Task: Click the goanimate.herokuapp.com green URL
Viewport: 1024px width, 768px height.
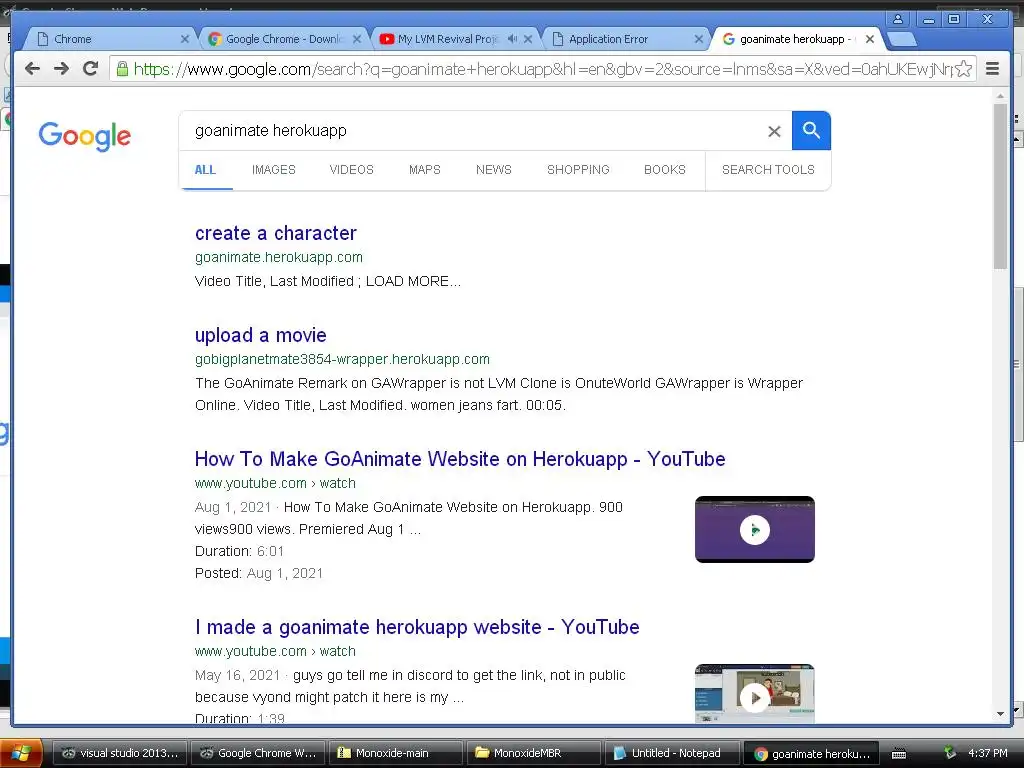Action: tap(279, 257)
